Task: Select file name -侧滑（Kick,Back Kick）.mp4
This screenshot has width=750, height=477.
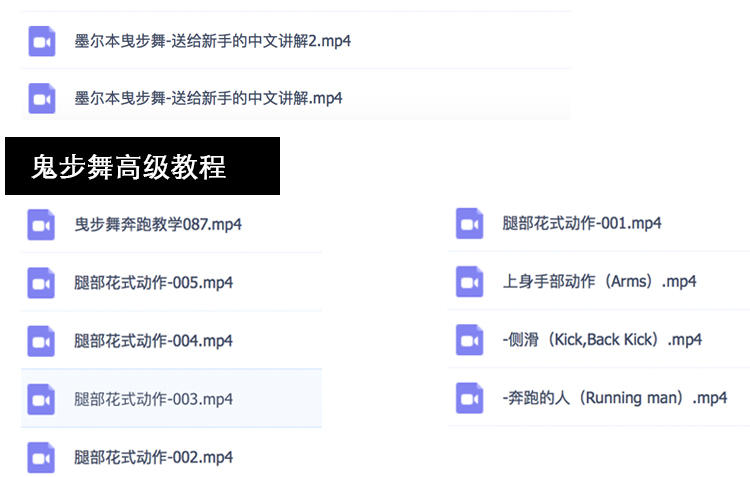Action: (x=602, y=340)
